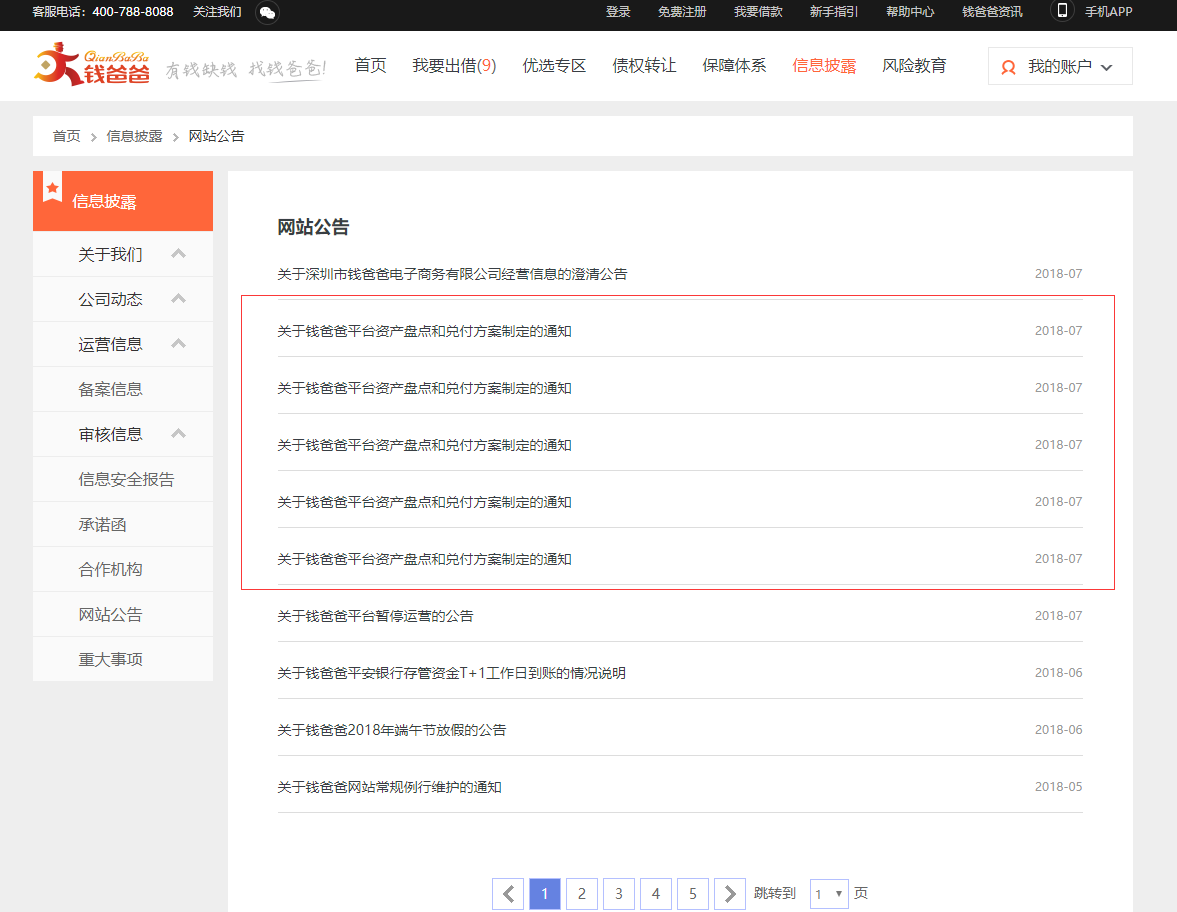
Task: Open the page jump number dropdown
Action: 829,894
